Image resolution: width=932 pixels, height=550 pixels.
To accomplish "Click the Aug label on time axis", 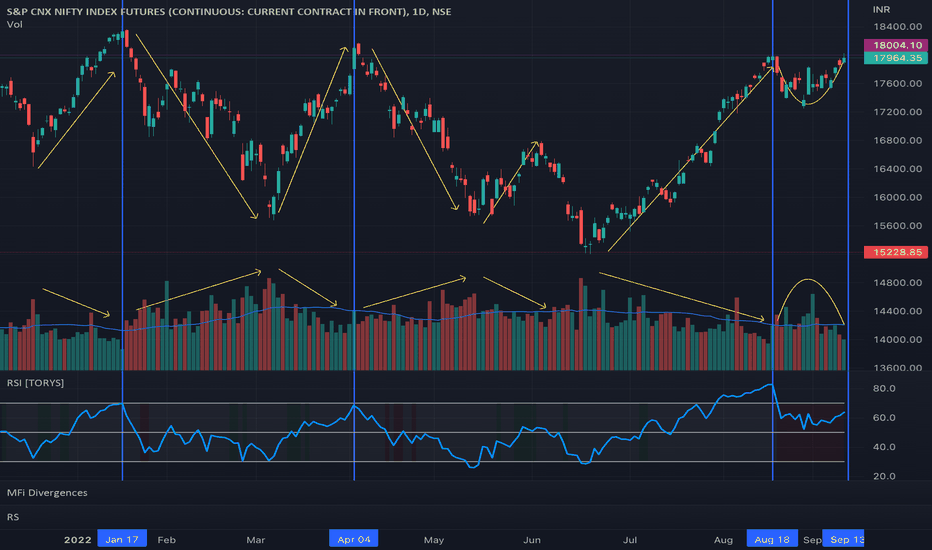I will (723, 540).
